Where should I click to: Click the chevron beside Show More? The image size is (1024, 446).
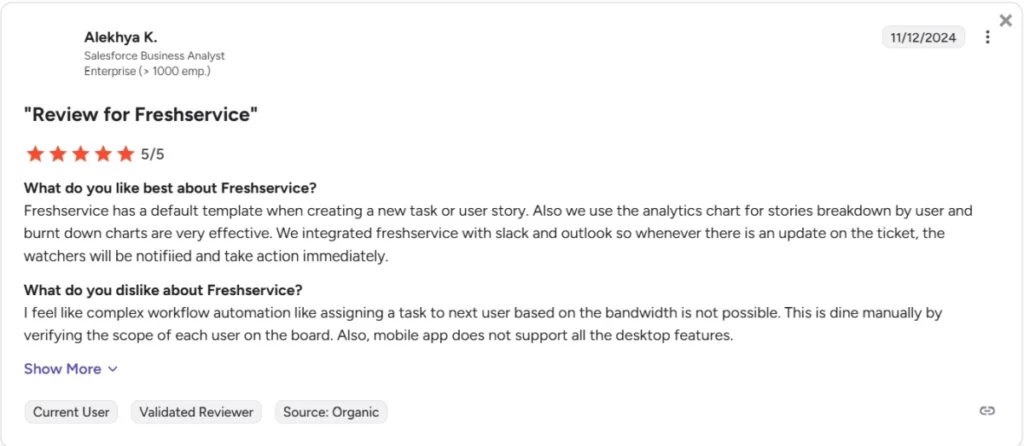pos(112,370)
